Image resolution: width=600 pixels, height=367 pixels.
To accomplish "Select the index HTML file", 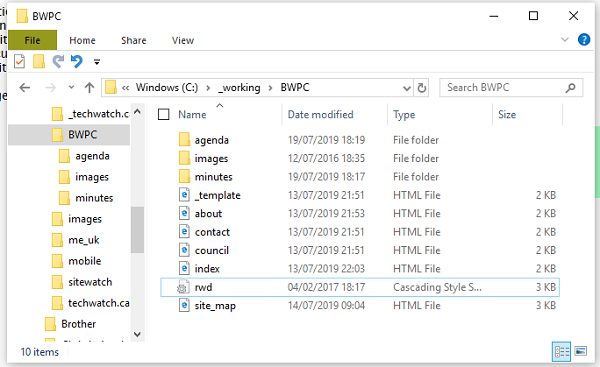I will [207, 269].
